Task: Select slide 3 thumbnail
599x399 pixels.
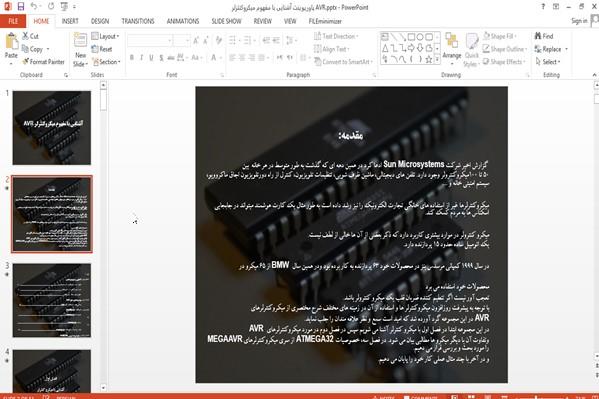Action: pos(52,300)
